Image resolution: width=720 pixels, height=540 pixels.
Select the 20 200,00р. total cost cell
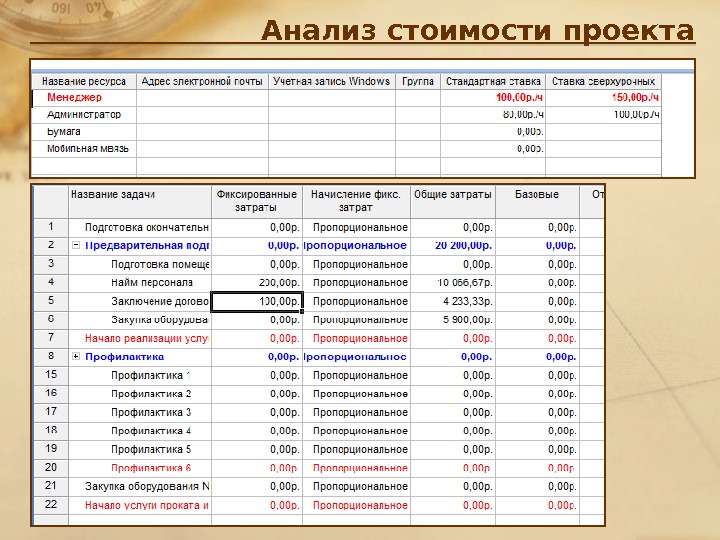coord(453,246)
